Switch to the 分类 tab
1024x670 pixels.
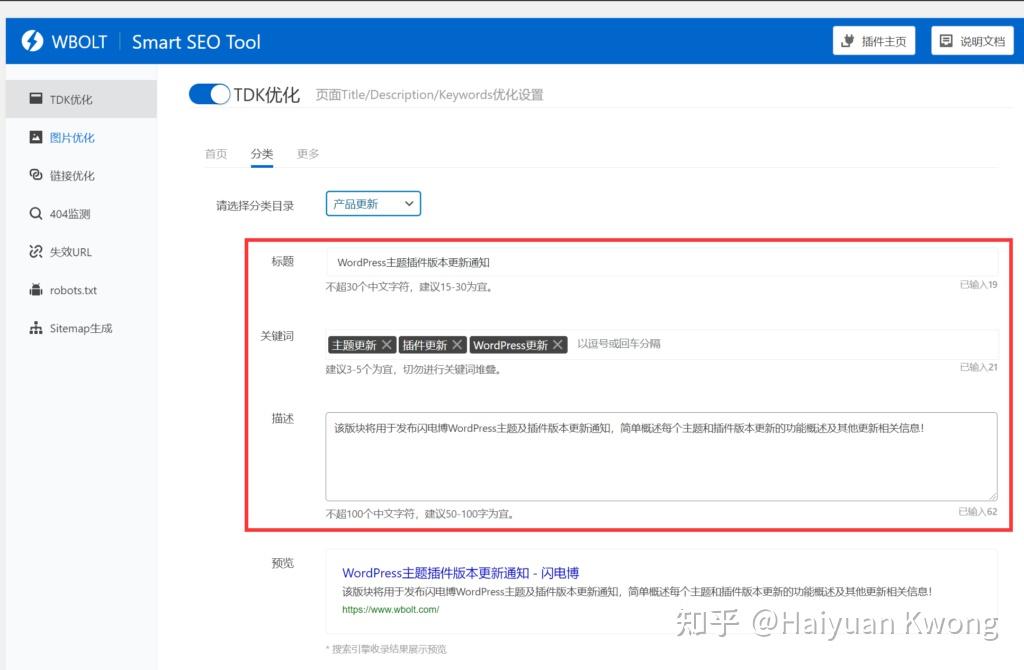tap(262, 154)
